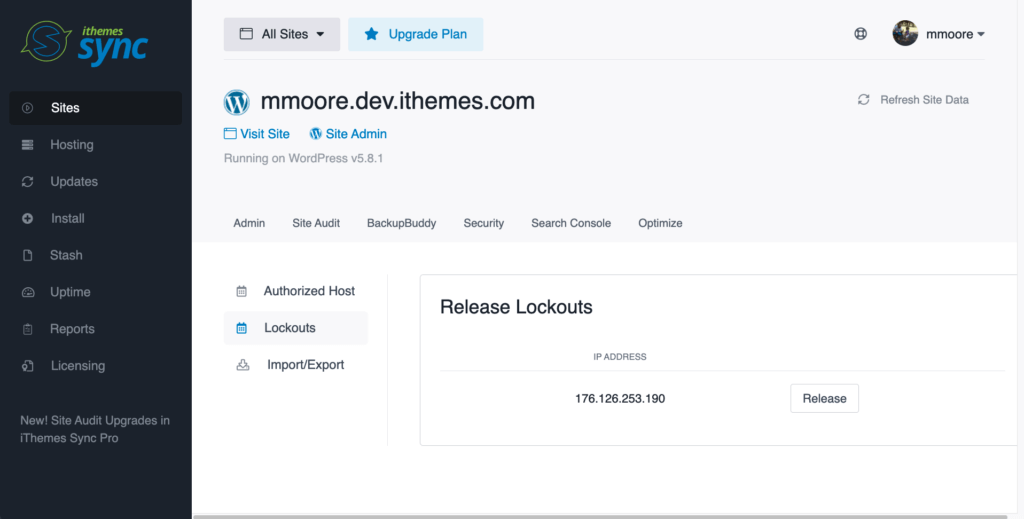Click the Stash file icon
The image size is (1024, 519).
(27, 255)
